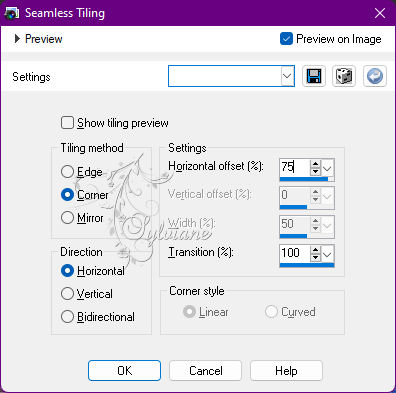Enable Show tiling preview checkbox
The width and height of the screenshot is (396, 393).
tap(67, 123)
